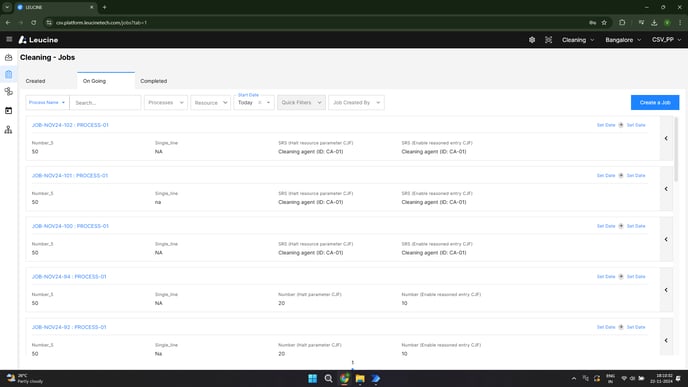
Task: Open the hierarchy tree icon in sidebar
Action: point(8,130)
